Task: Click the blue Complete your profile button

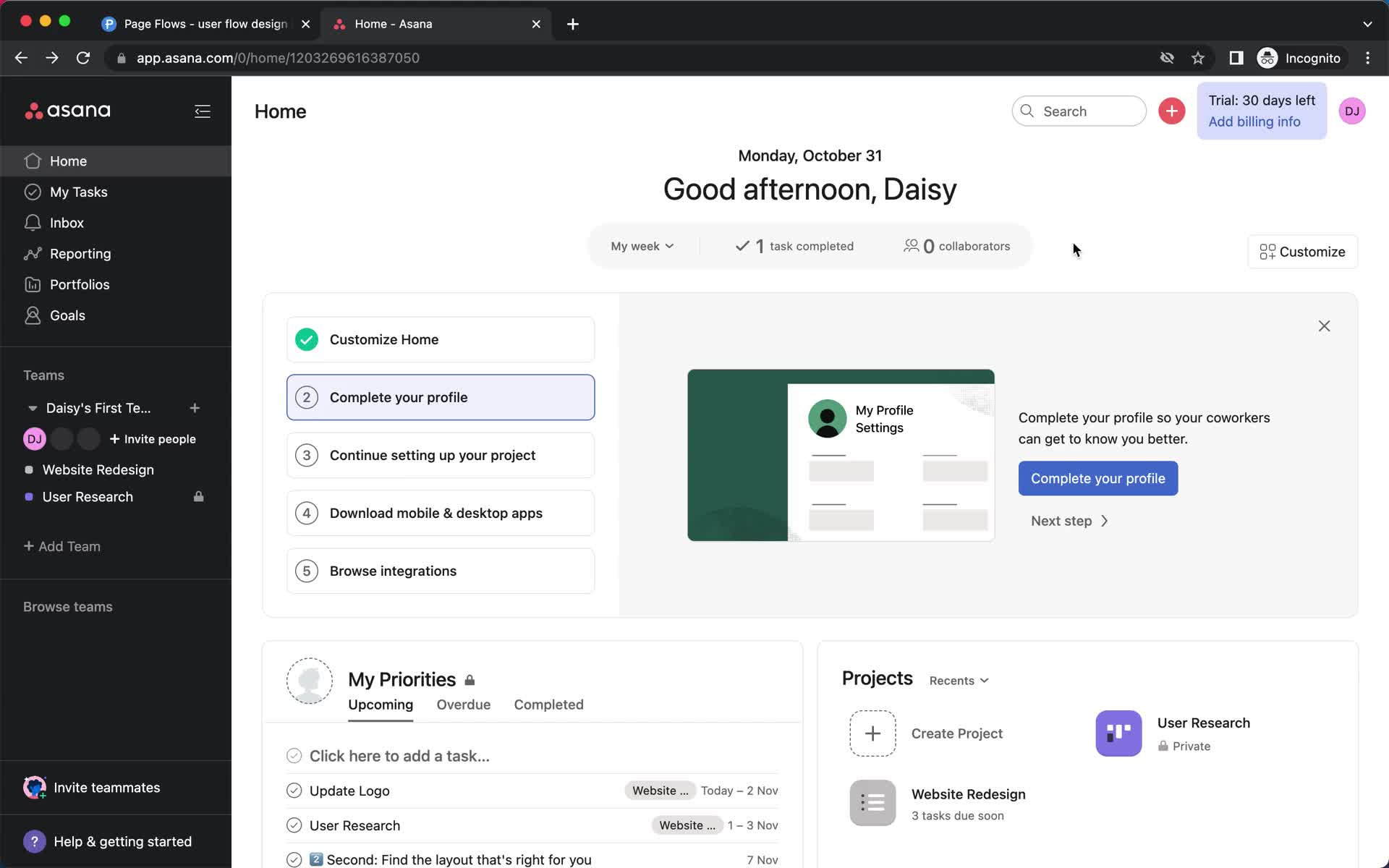Action: coord(1097,479)
